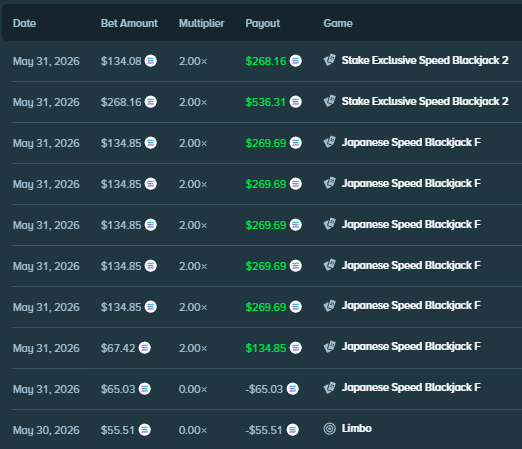Click the date in the $536.31 payout row
The image size is (522, 449).
[x=46, y=102]
